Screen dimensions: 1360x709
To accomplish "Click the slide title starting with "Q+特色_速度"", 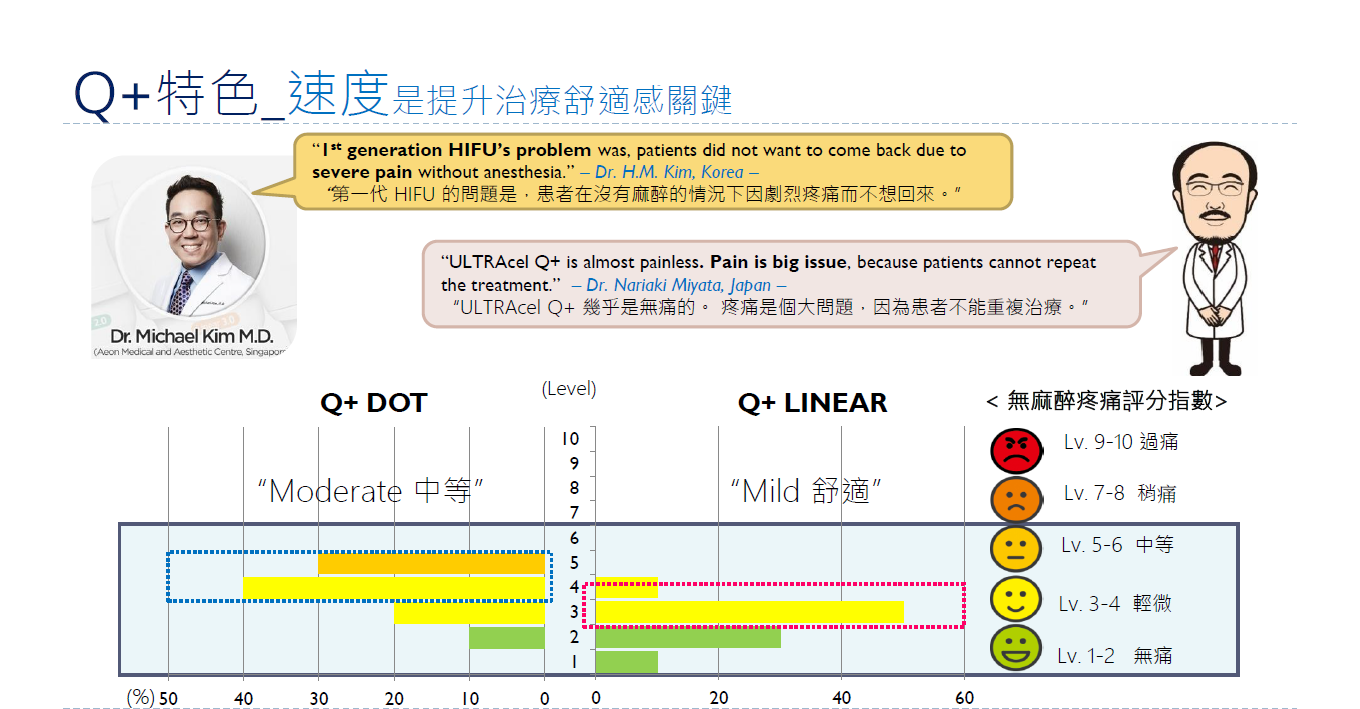I will coord(403,94).
